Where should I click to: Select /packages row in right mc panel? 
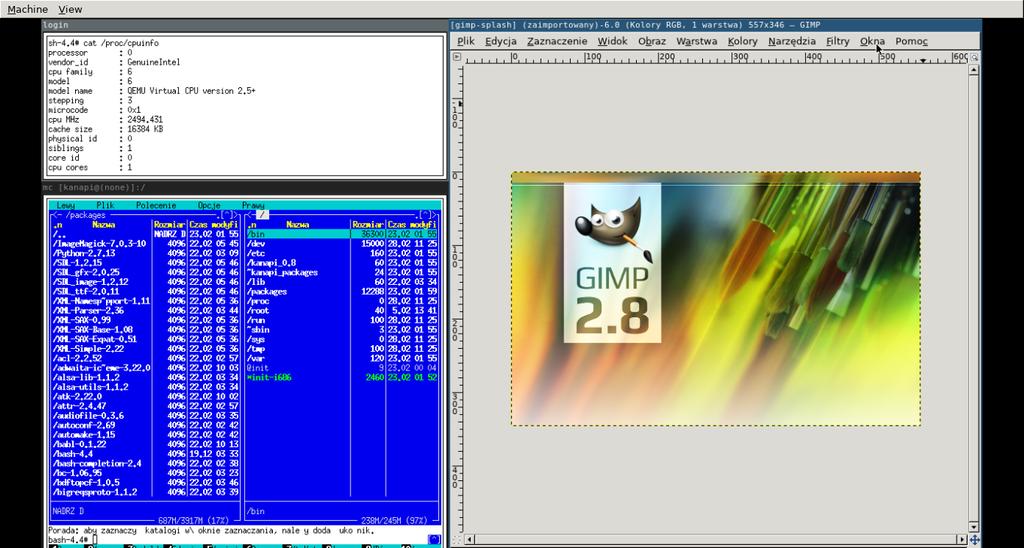click(342, 291)
